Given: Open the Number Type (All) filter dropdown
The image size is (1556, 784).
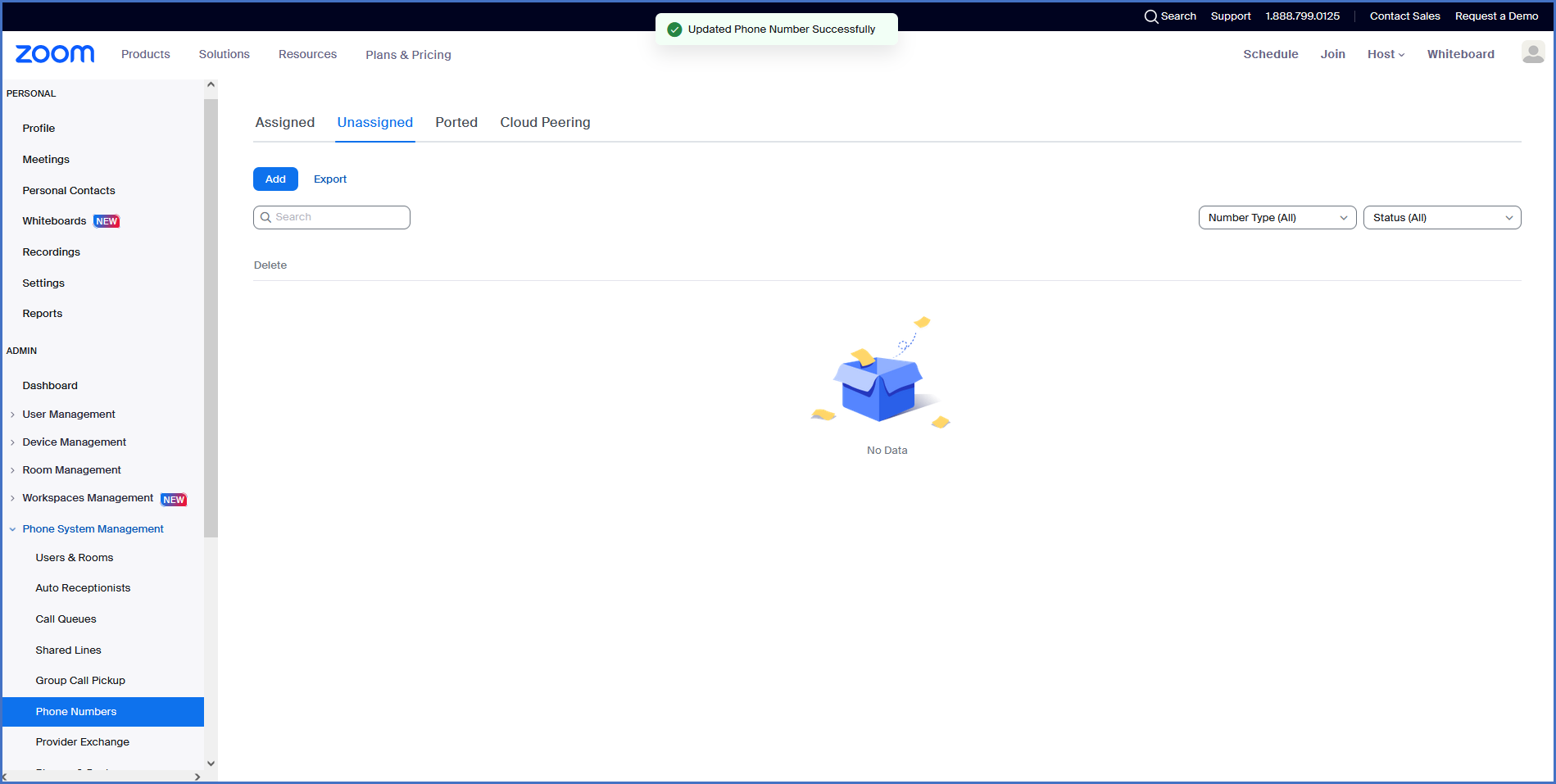Looking at the screenshot, I should point(1276,217).
